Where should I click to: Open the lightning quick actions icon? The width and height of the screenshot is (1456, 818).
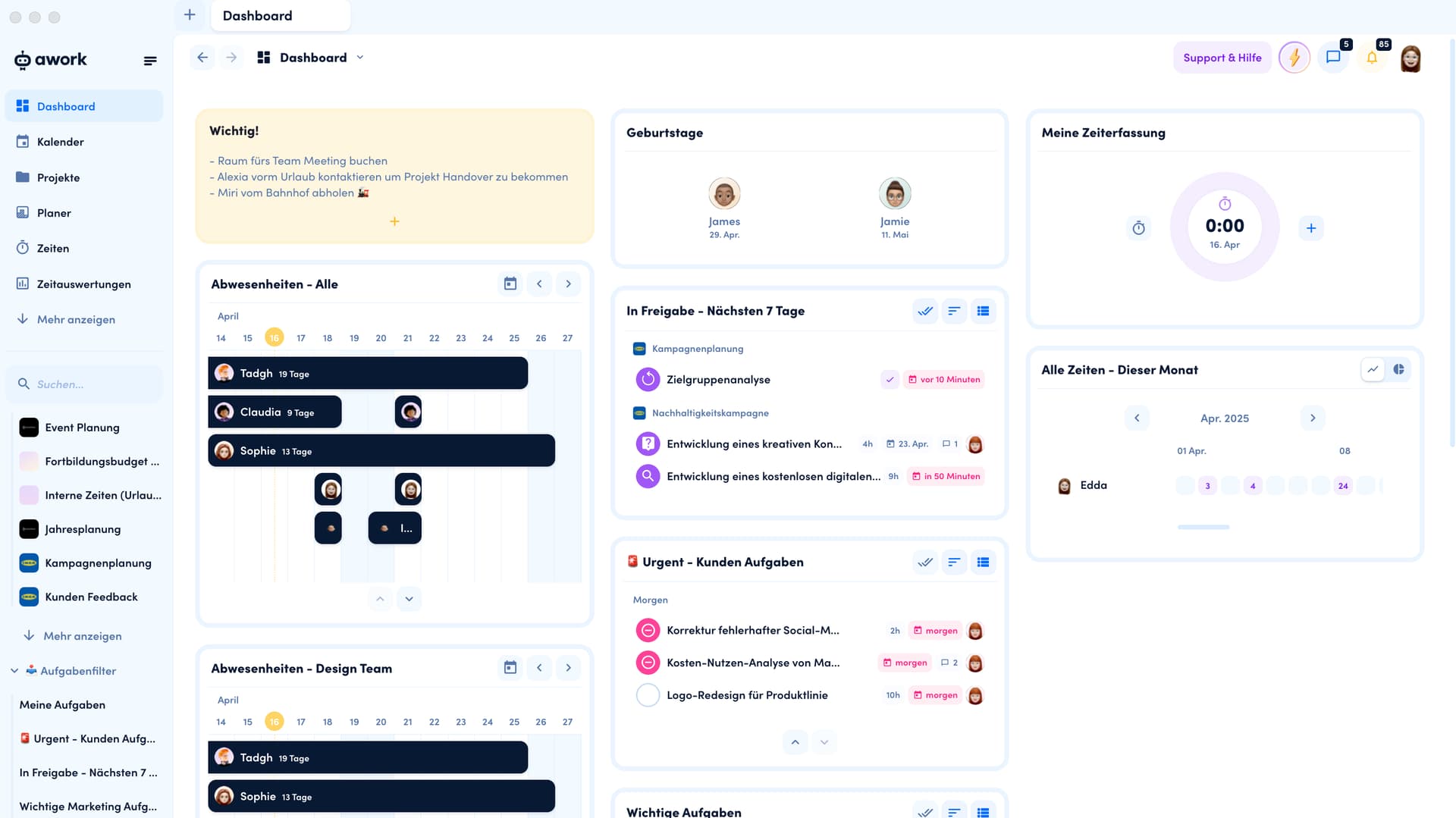coord(1294,58)
